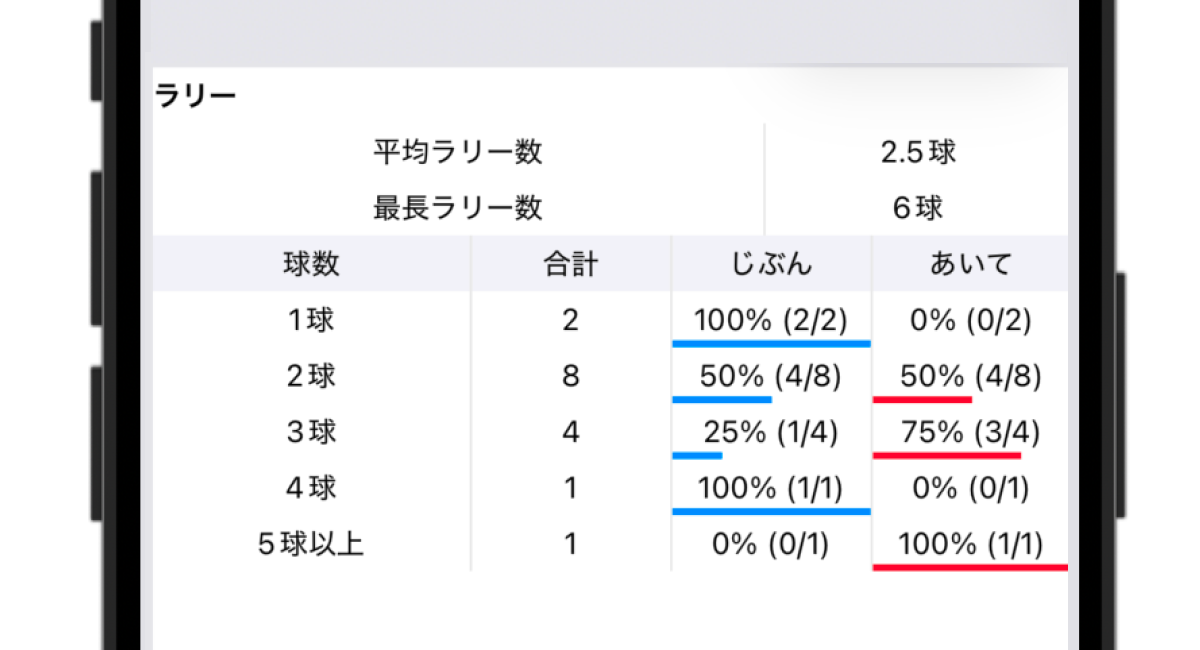Image resolution: width=1200 pixels, height=650 pixels.
Task: Tap the 100% (1/1) じぶん cell
Action: tap(771, 488)
